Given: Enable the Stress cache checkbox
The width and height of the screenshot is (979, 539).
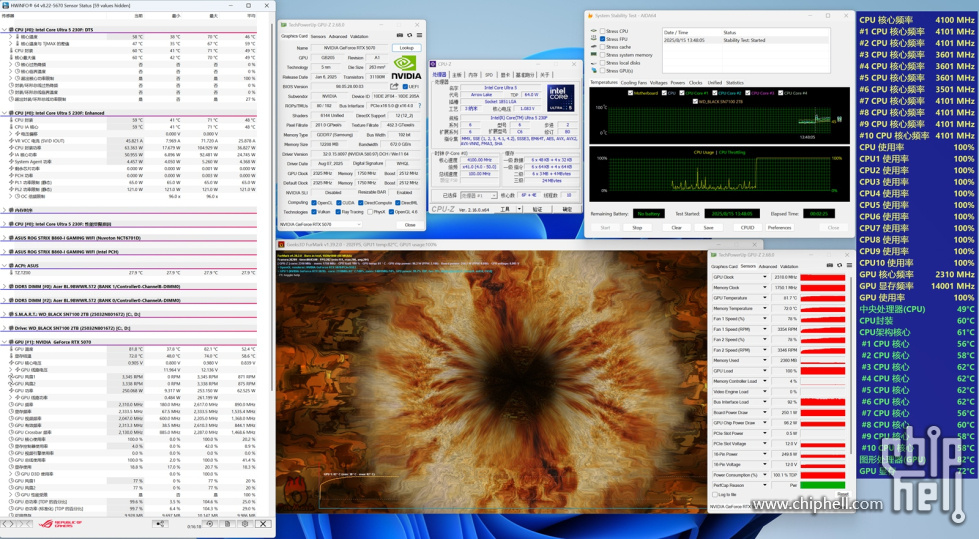Looking at the screenshot, I should pos(603,47).
